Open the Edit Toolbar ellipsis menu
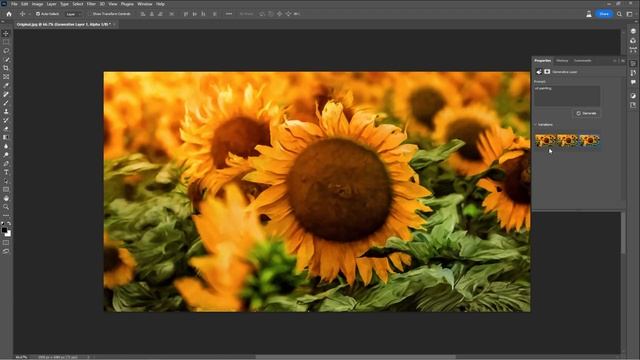Image resolution: width=640 pixels, height=360 pixels. (x=6, y=215)
